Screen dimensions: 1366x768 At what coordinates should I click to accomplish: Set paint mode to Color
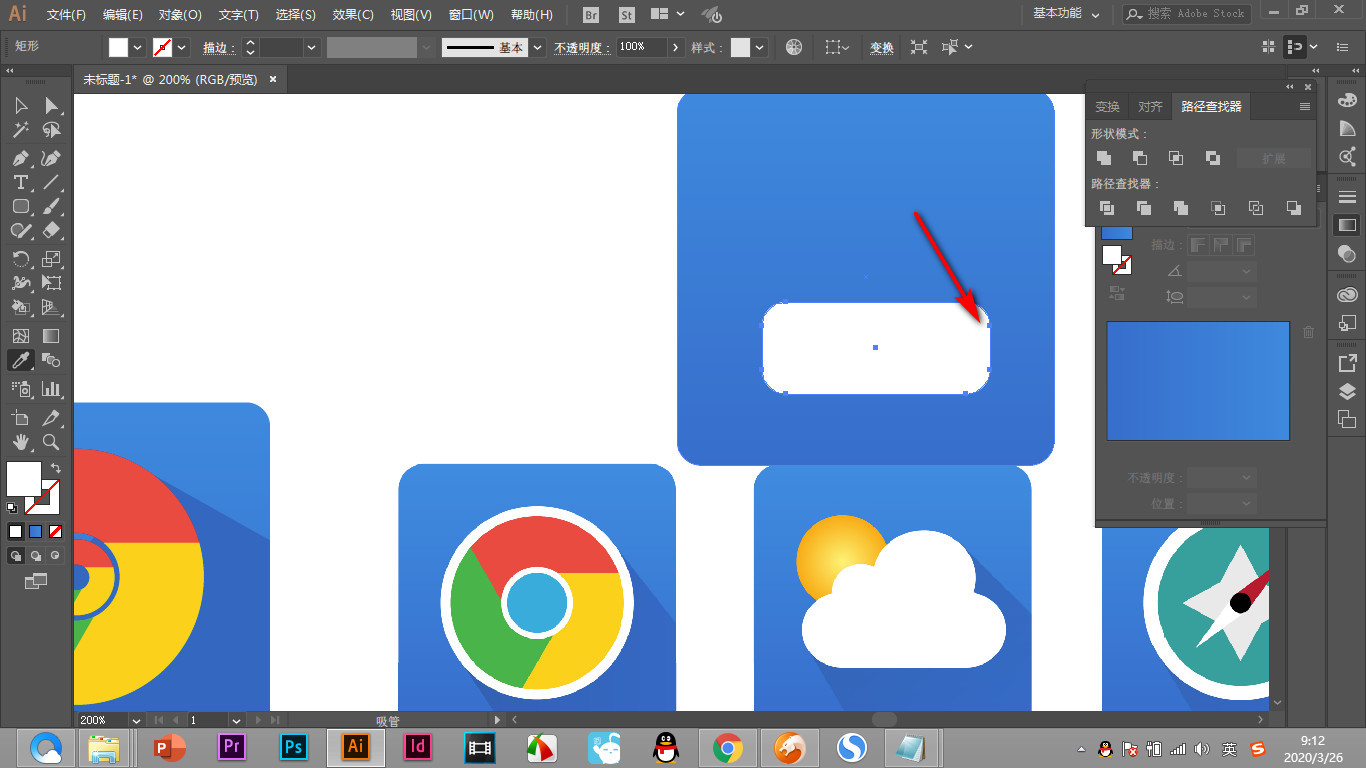pyautogui.click(x=15, y=531)
